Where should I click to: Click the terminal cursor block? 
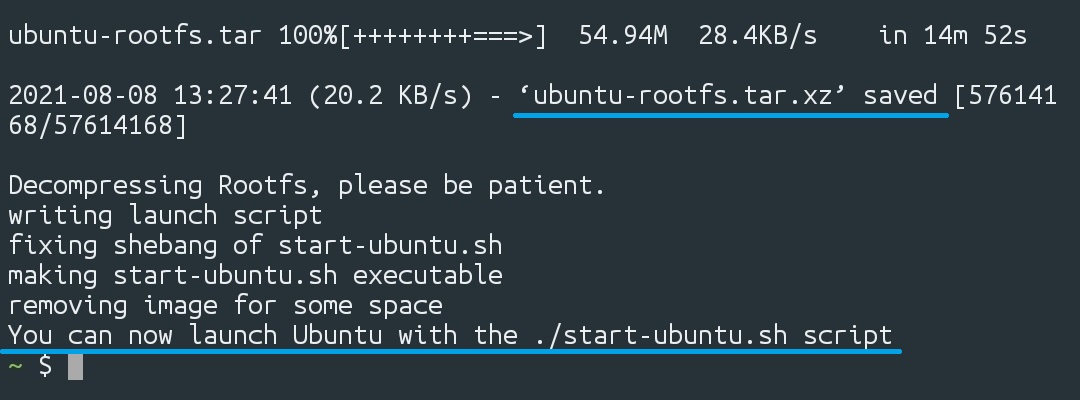point(75,366)
